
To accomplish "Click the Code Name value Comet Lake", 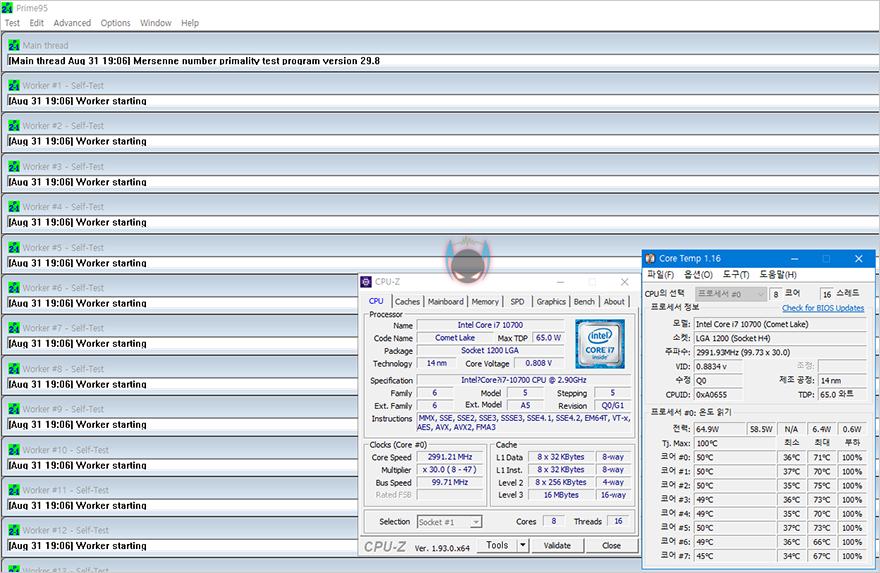I will coord(455,338).
